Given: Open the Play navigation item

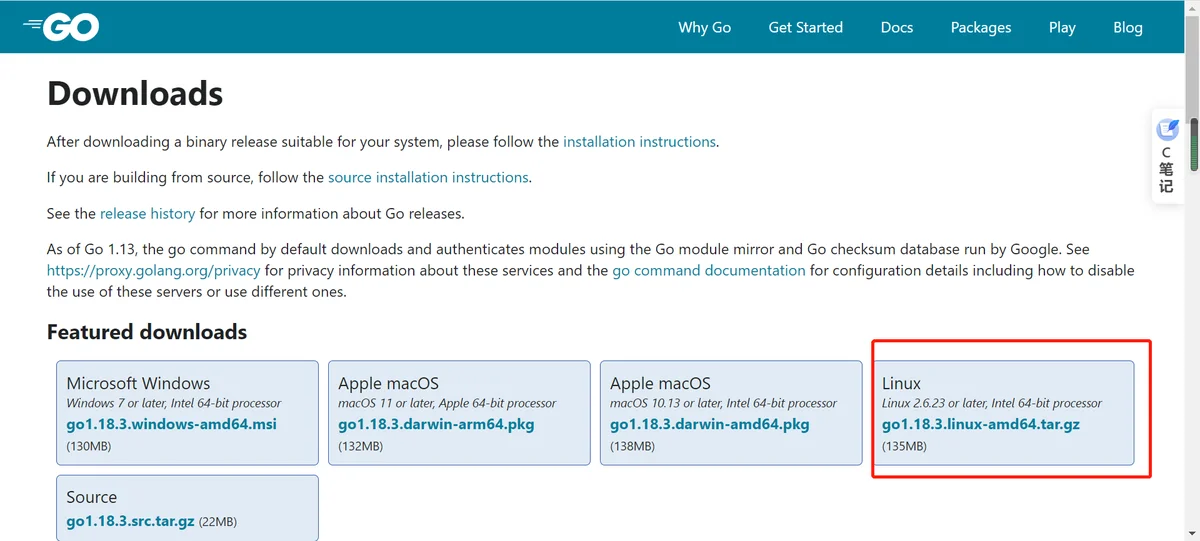Looking at the screenshot, I should 1062,27.
